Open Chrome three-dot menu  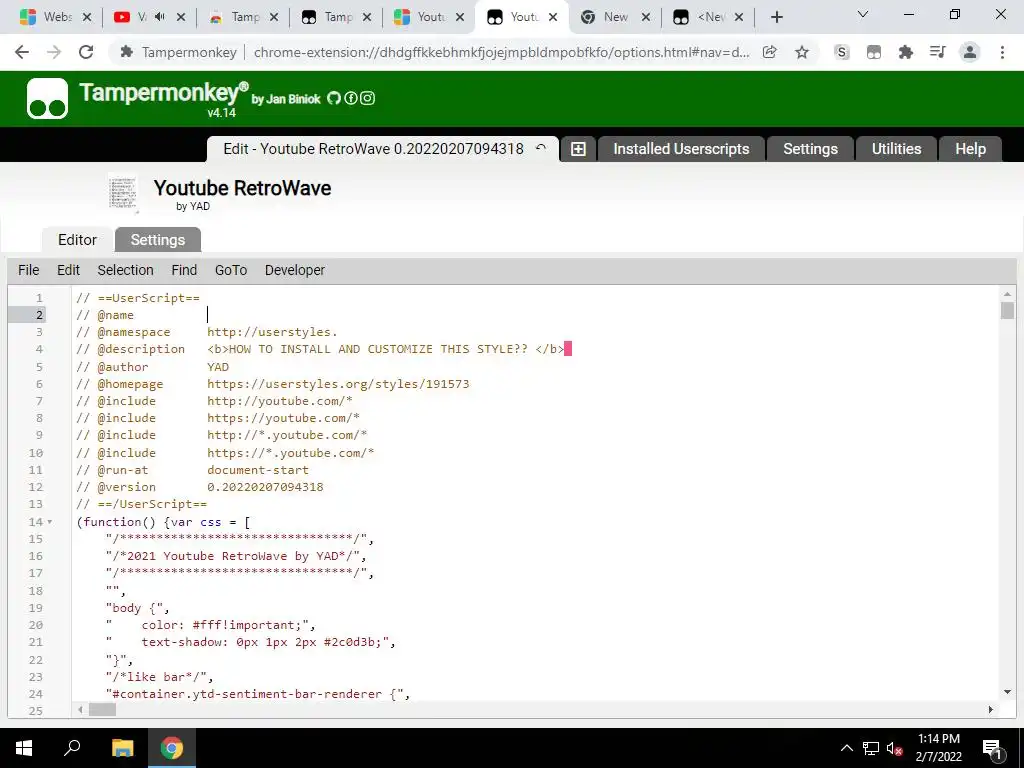pos(1002,52)
